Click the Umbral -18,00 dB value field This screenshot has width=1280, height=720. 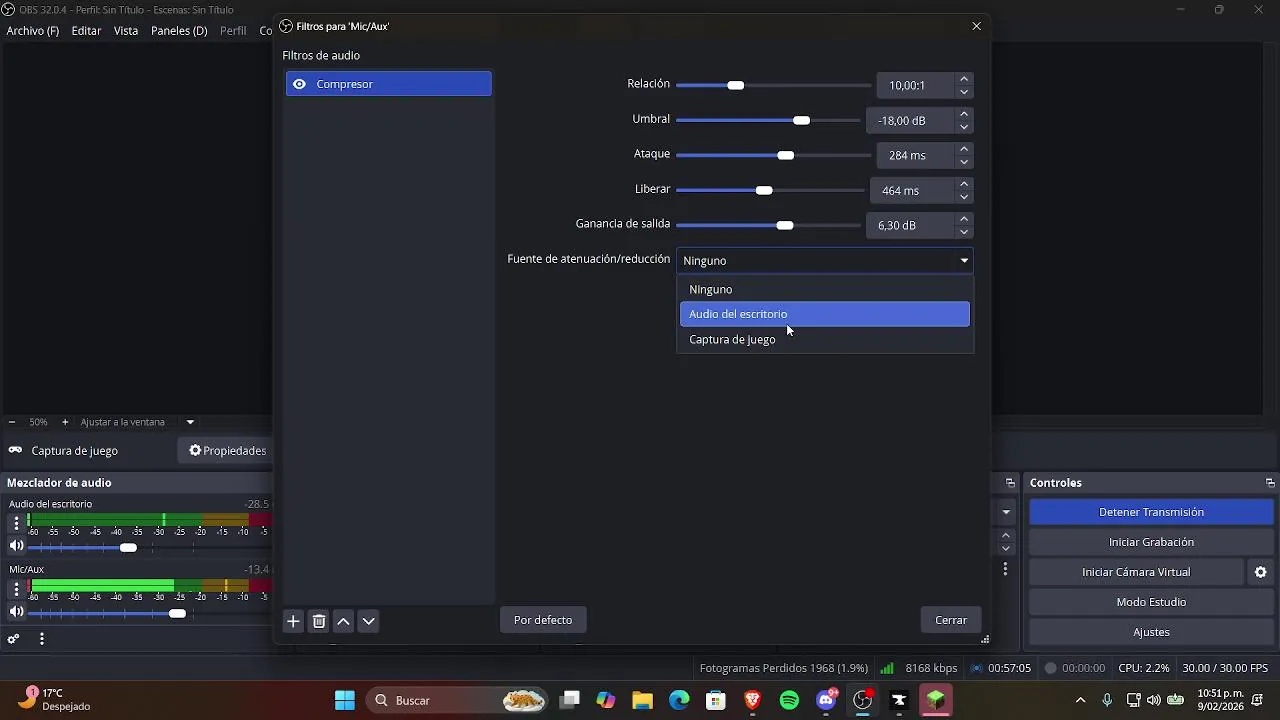click(x=911, y=120)
